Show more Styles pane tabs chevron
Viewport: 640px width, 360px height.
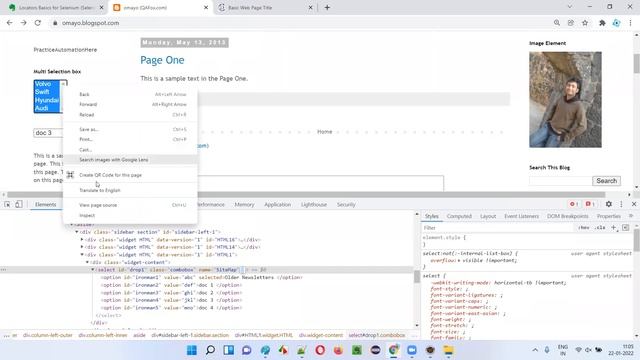pos(631,216)
